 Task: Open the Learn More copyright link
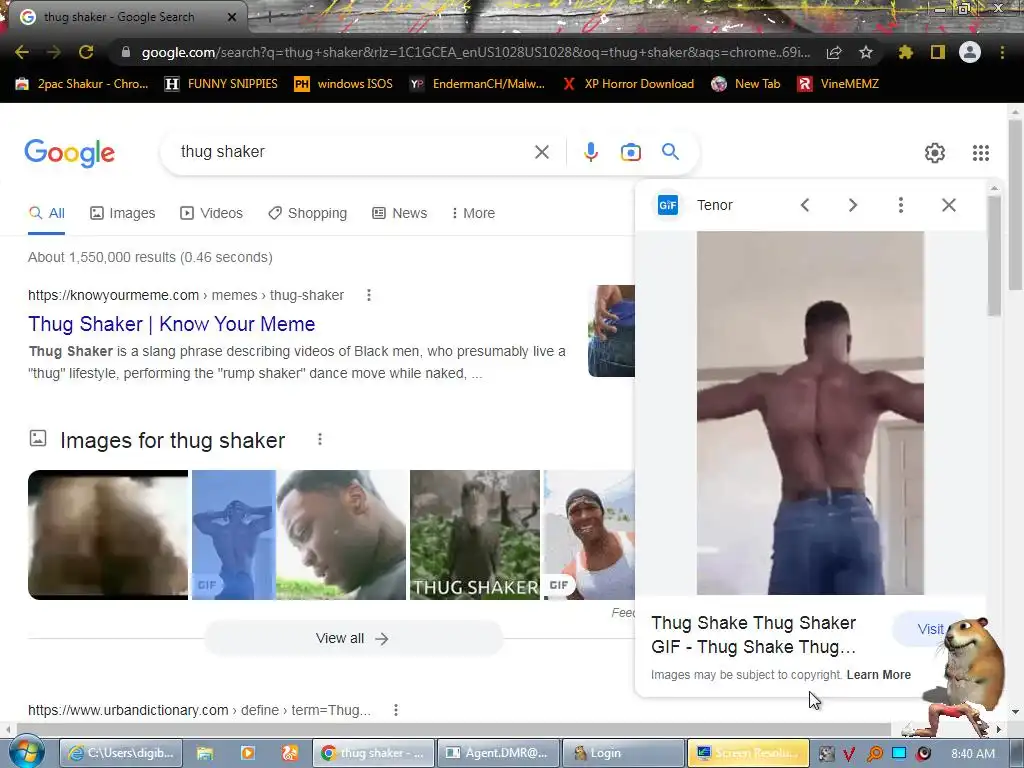[878, 675]
